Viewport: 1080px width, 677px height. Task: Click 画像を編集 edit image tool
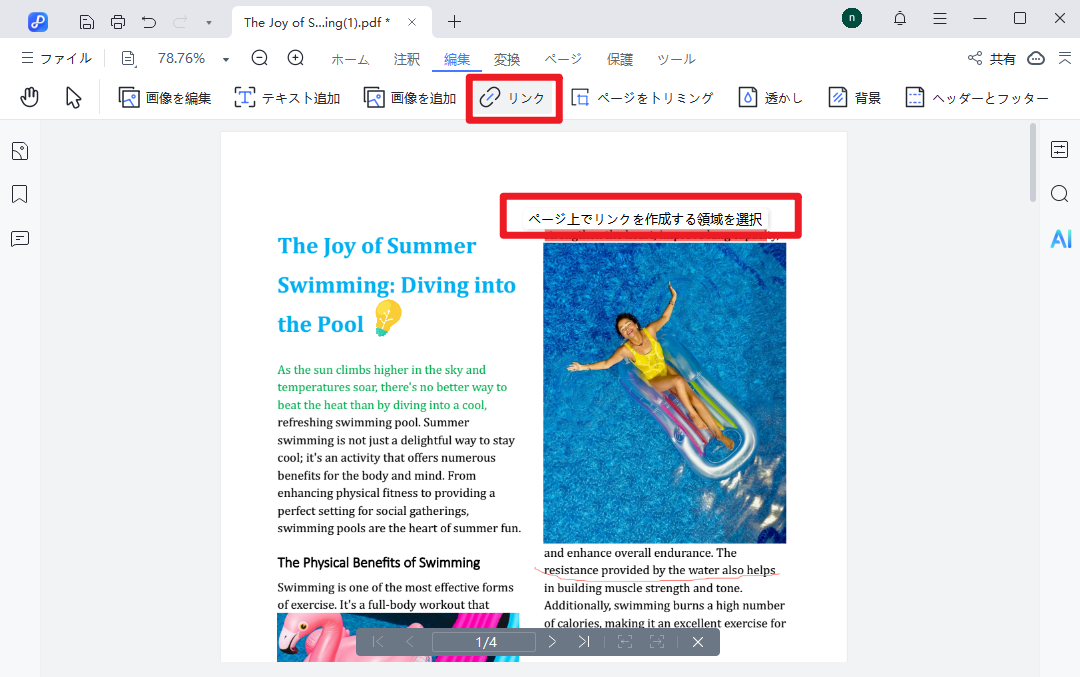click(x=165, y=98)
